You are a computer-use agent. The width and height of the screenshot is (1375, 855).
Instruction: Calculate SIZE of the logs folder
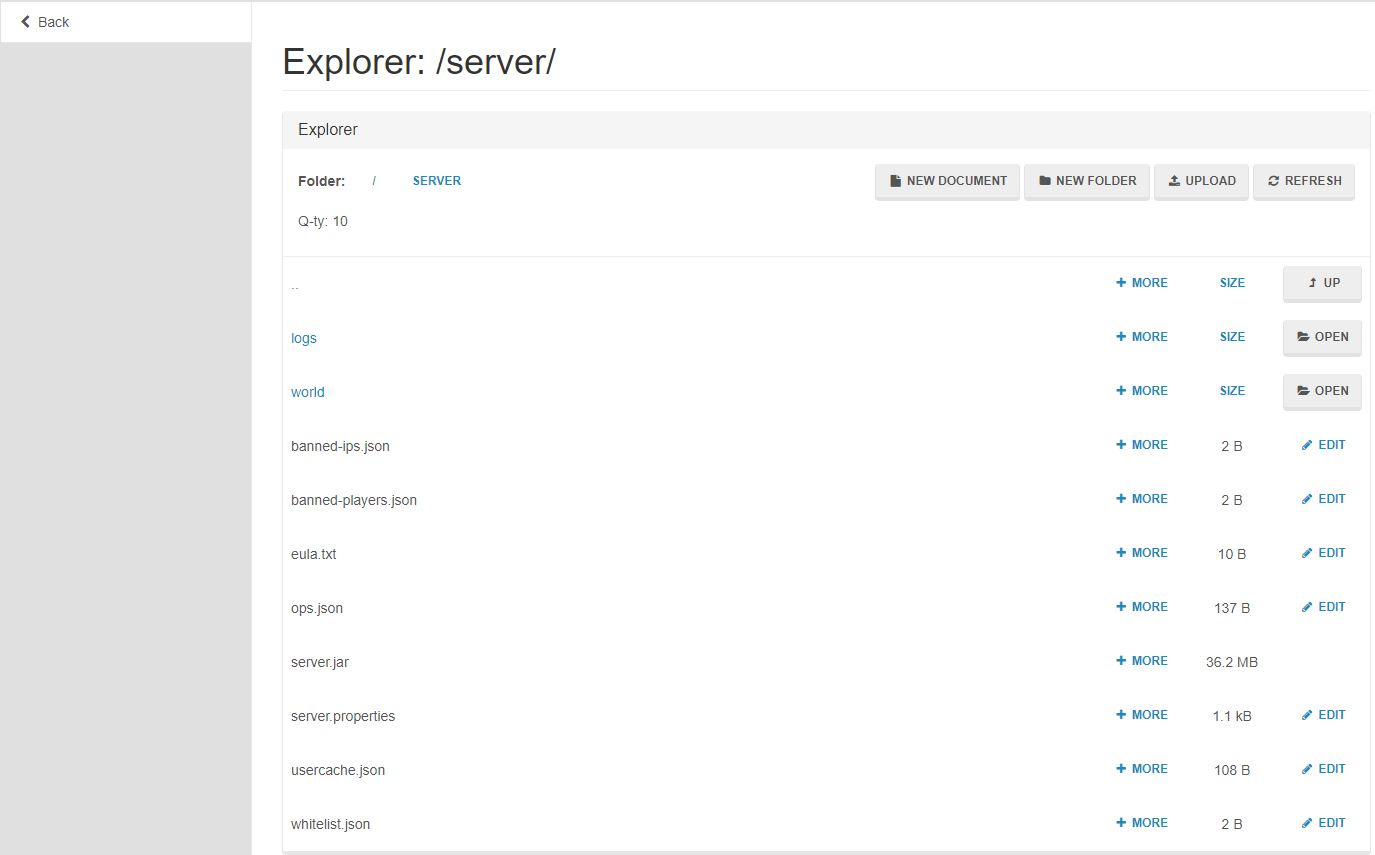(1232, 337)
